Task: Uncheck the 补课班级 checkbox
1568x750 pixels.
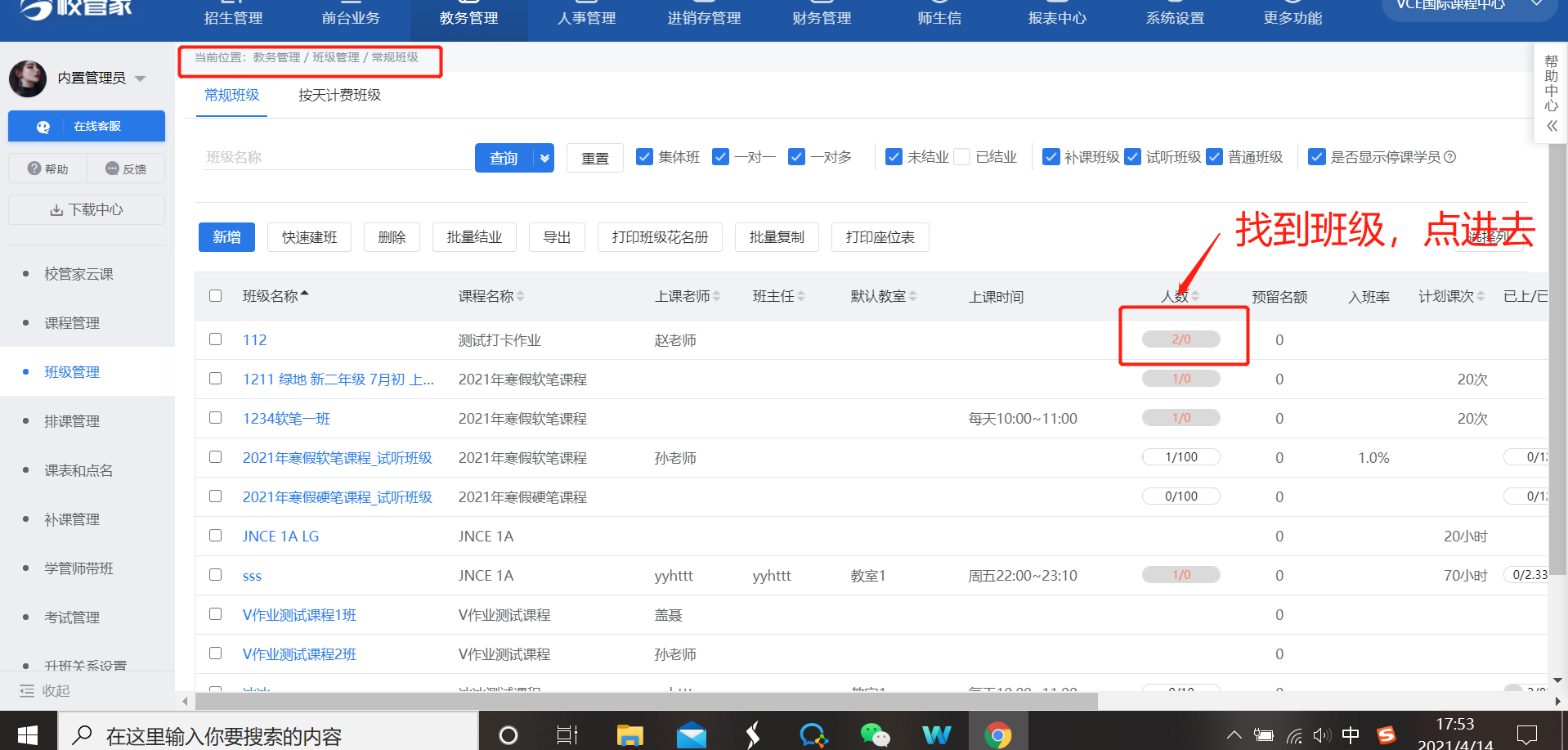Action: click(1051, 156)
